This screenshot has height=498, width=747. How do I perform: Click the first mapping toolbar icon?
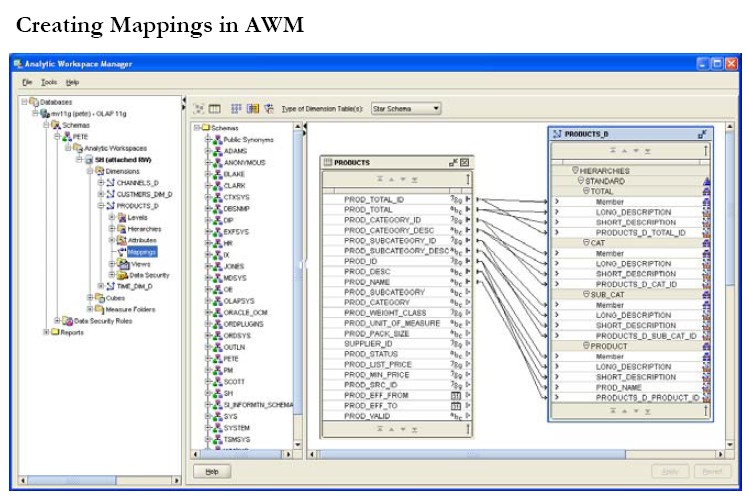pos(199,108)
